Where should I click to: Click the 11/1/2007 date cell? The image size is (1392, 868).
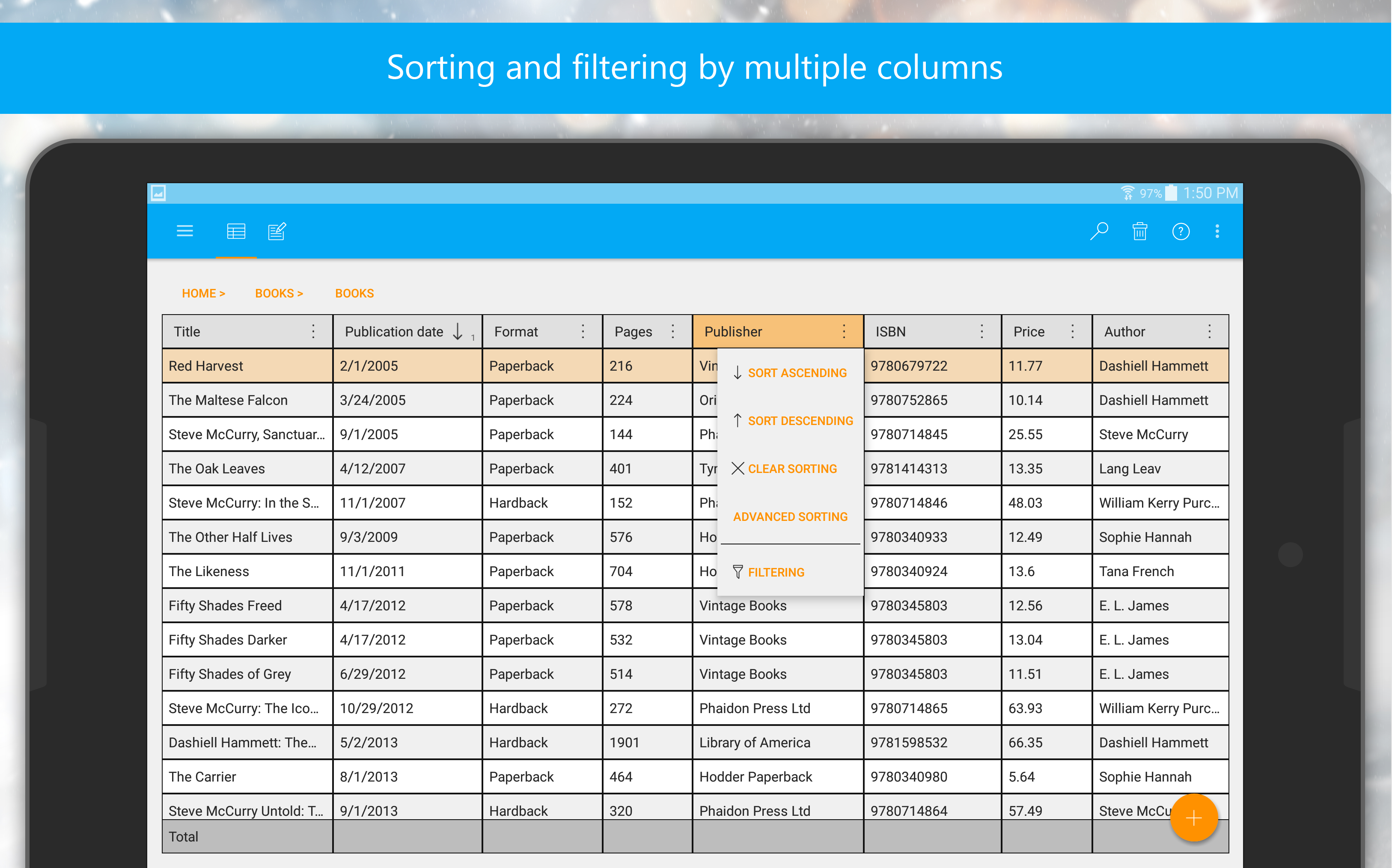point(407,503)
